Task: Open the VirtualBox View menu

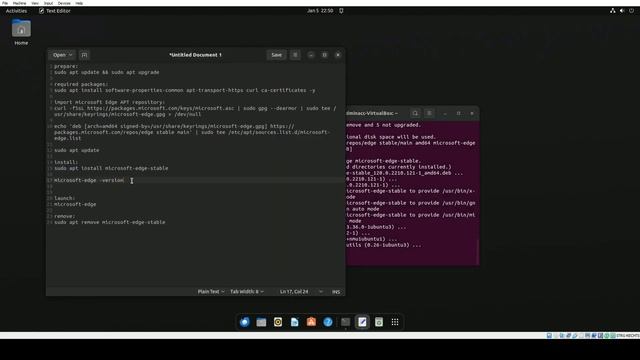Action: (35, 3)
